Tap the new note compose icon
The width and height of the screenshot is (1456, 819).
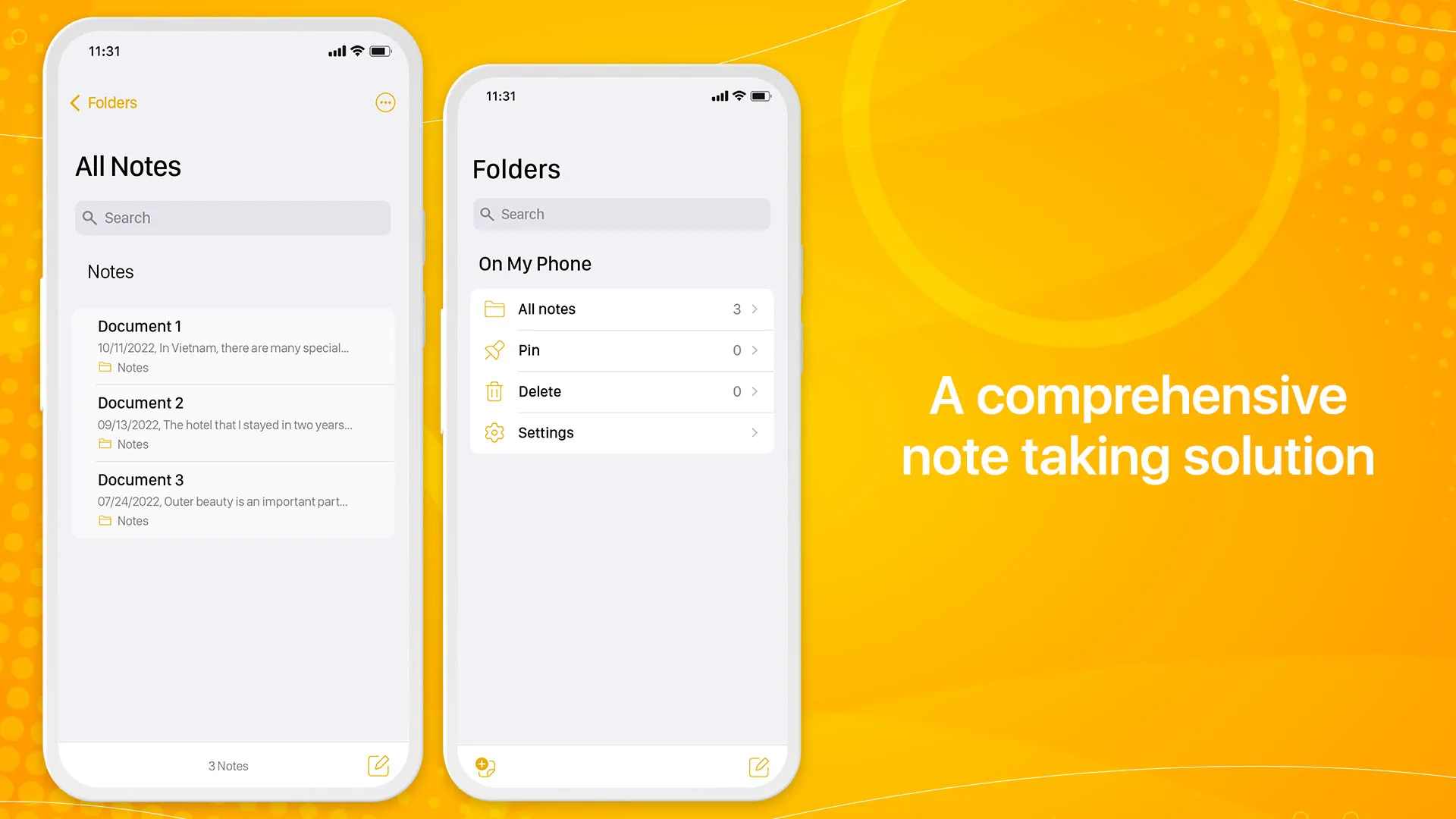click(x=378, y=765)
